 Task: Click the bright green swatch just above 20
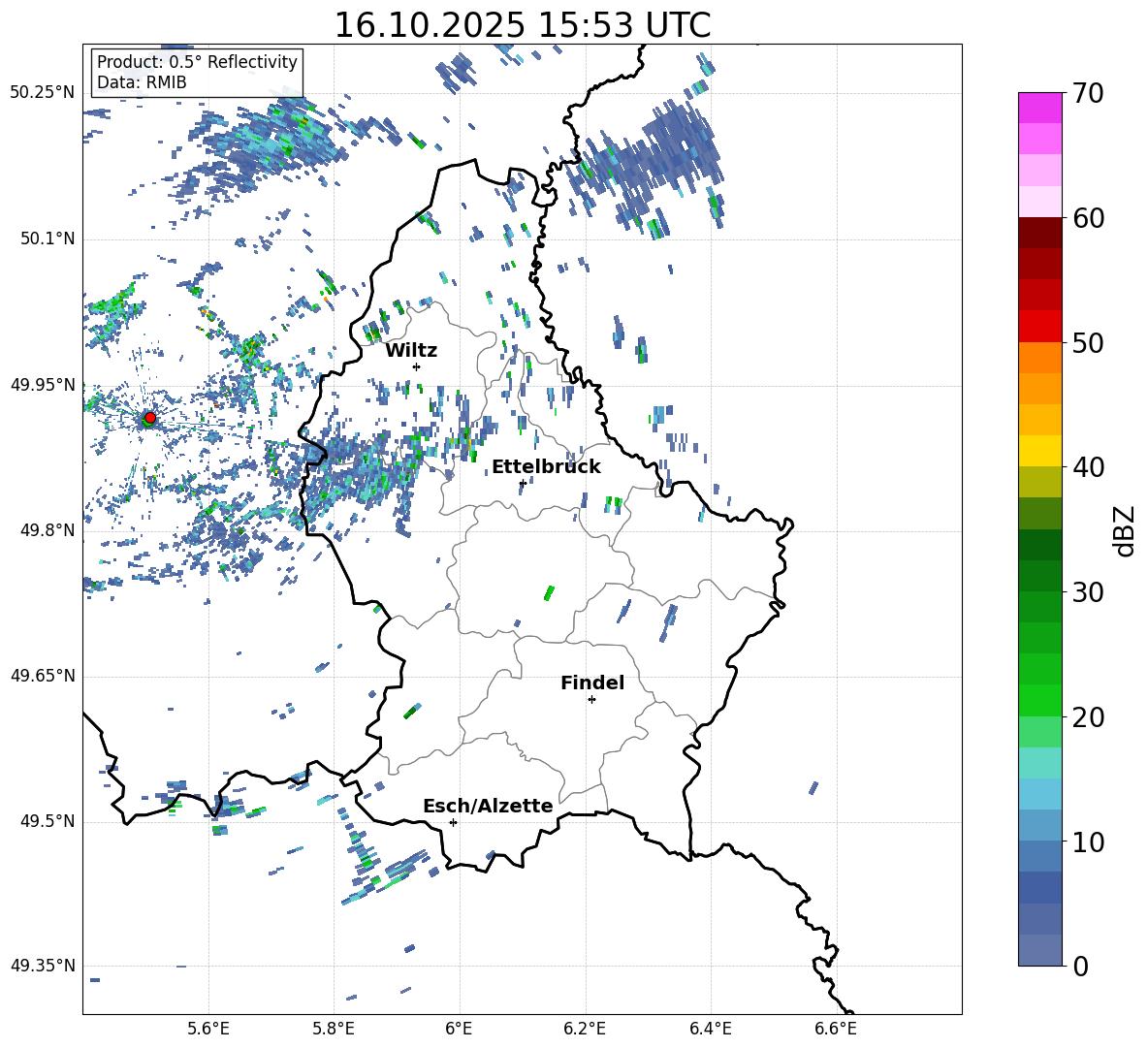[x=1039, y=700]
